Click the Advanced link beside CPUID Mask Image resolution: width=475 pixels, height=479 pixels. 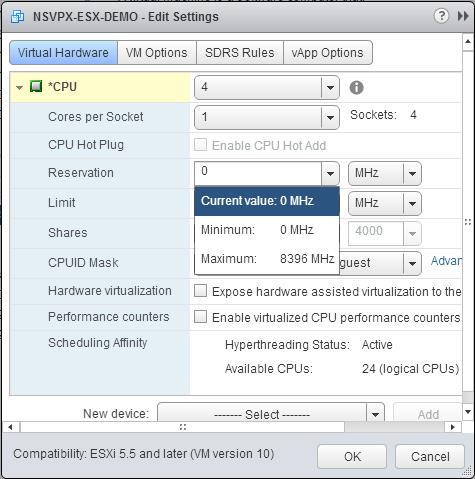446,261
